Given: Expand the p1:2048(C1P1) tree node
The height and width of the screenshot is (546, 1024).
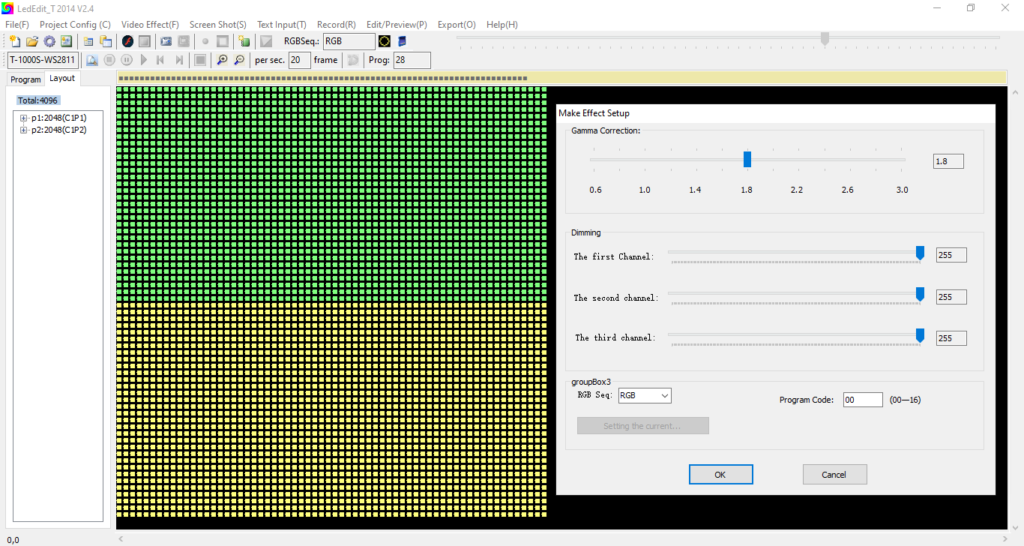Looking at the screenshot, I should 24,118.
